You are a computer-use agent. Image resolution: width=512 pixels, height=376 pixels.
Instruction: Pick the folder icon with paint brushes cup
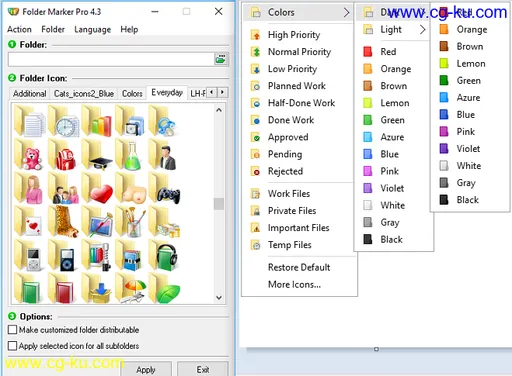pos(131,222)
